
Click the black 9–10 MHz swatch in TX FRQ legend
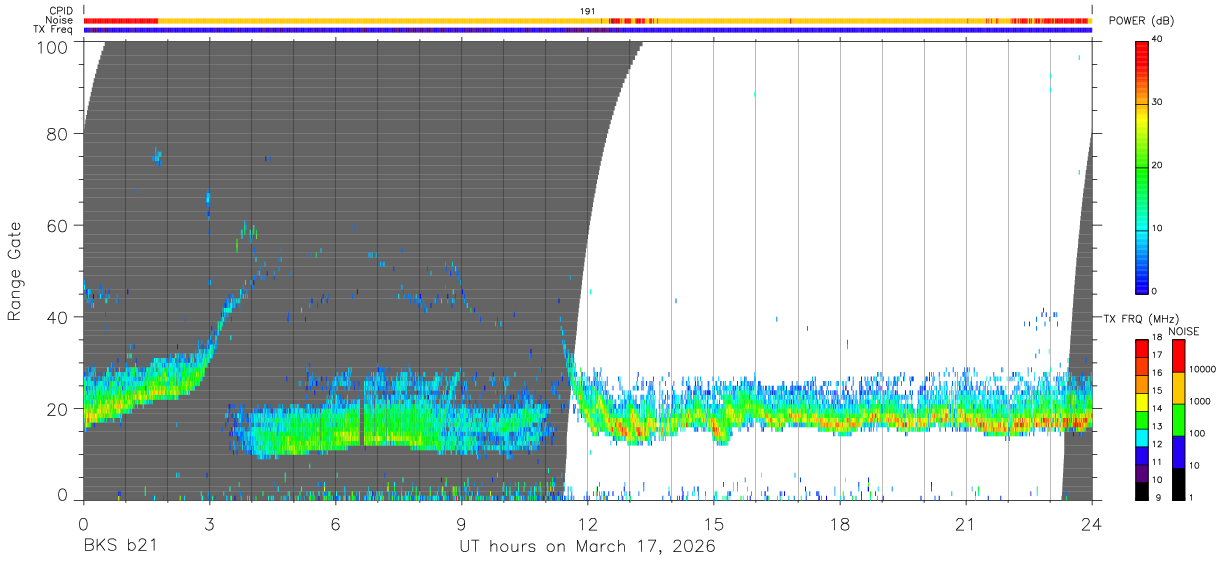pyautogui.click(x=1141, y=490)
